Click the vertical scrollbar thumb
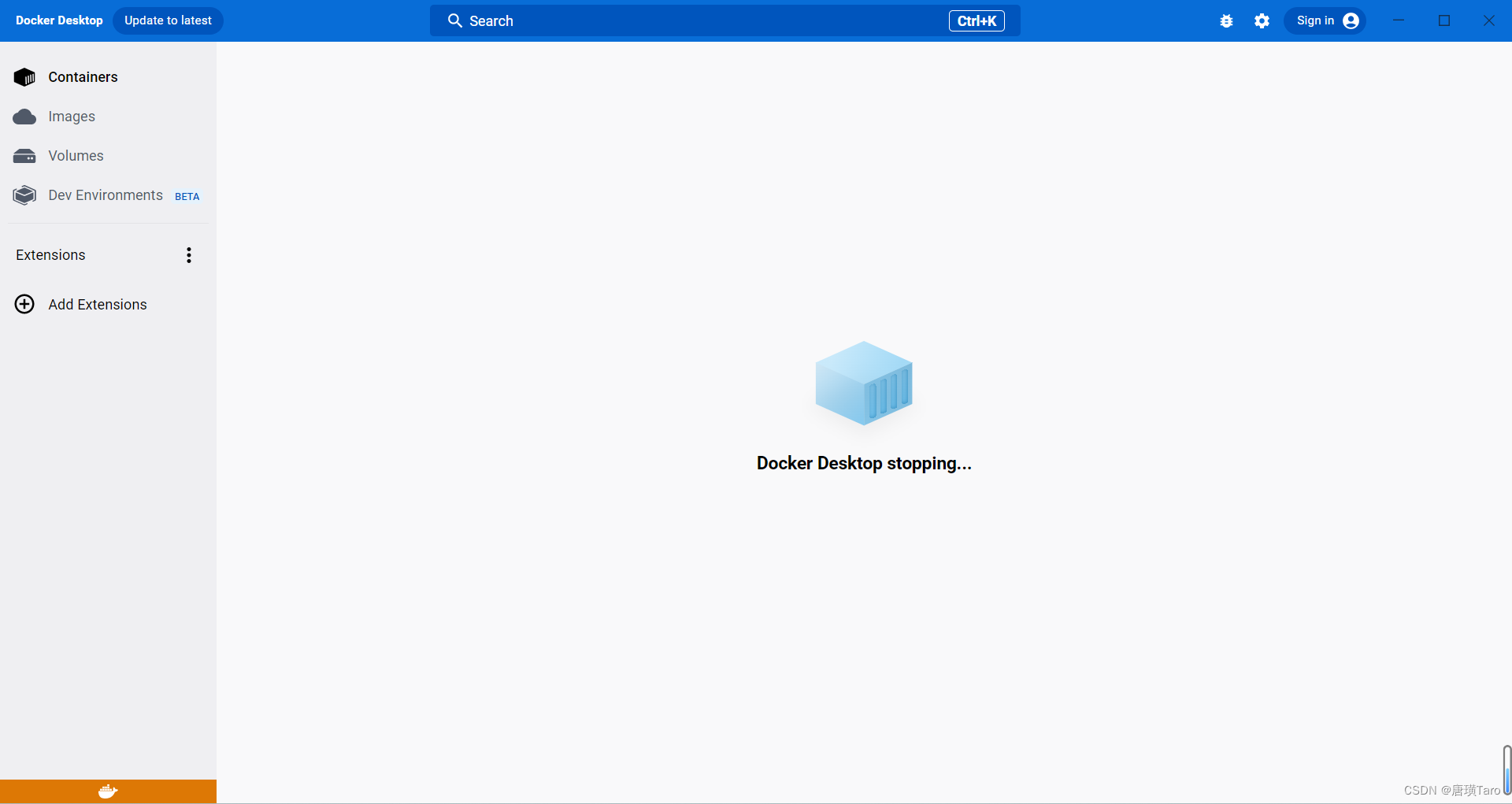1512x804 pixels. coord(1506,770)
